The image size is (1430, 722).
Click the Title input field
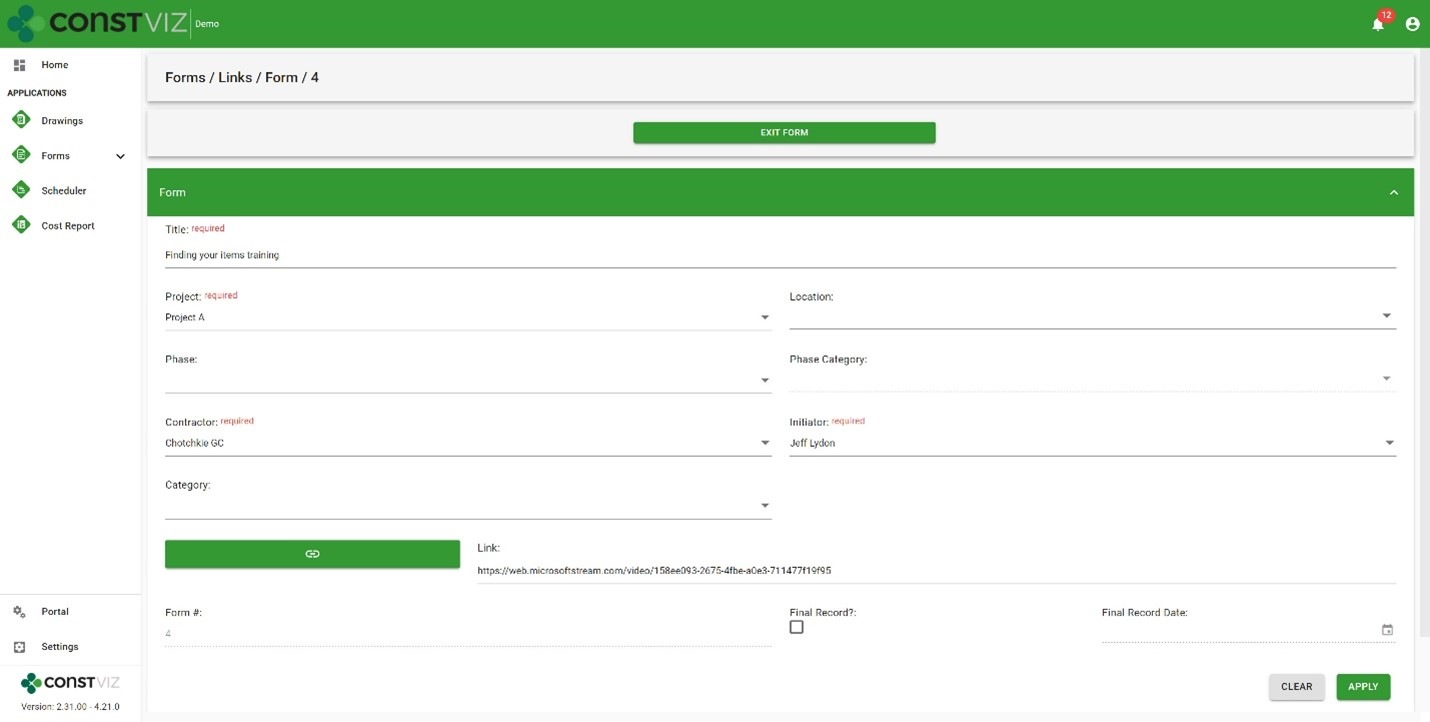click(780, 255)
